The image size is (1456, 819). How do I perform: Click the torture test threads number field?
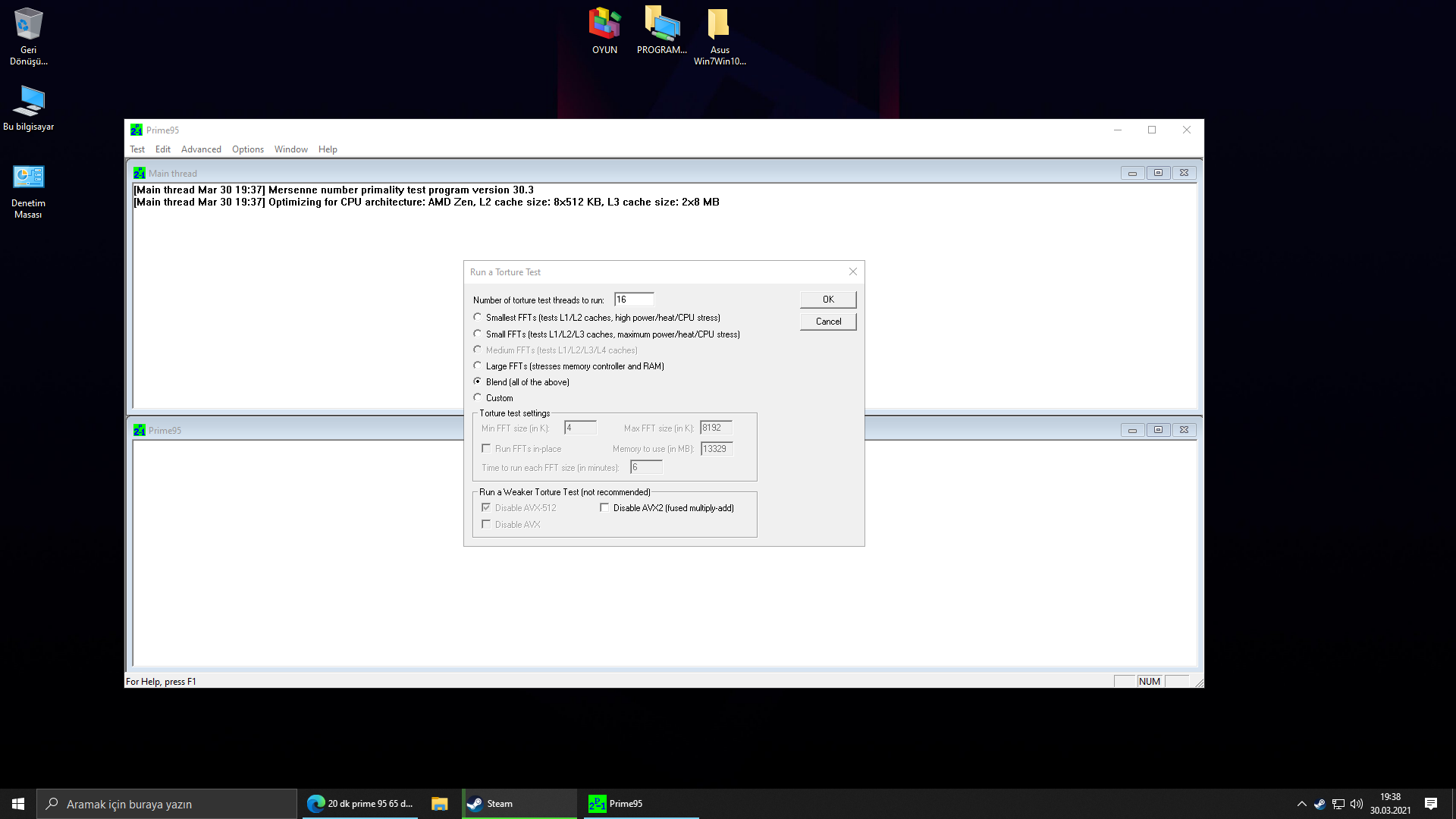point(633,300)
